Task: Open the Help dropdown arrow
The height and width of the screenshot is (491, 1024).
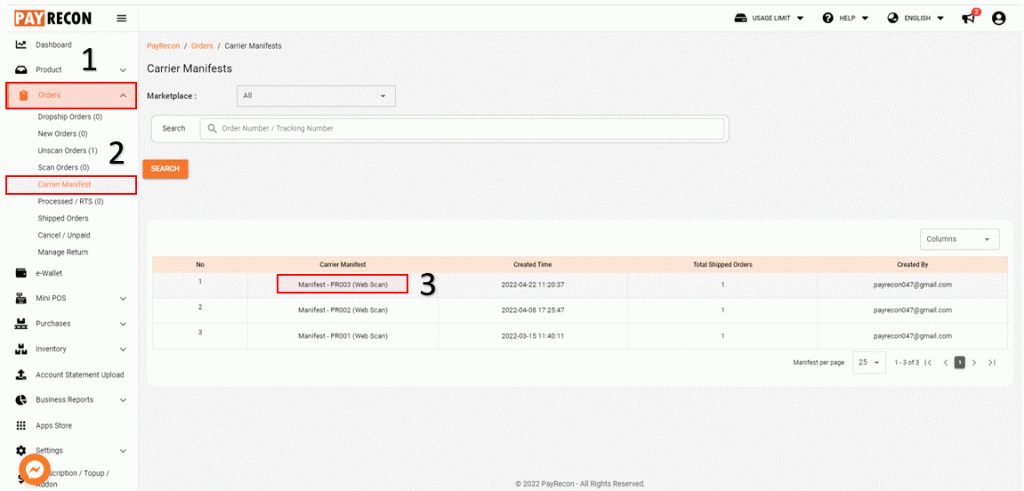Action: pos(865,18)
